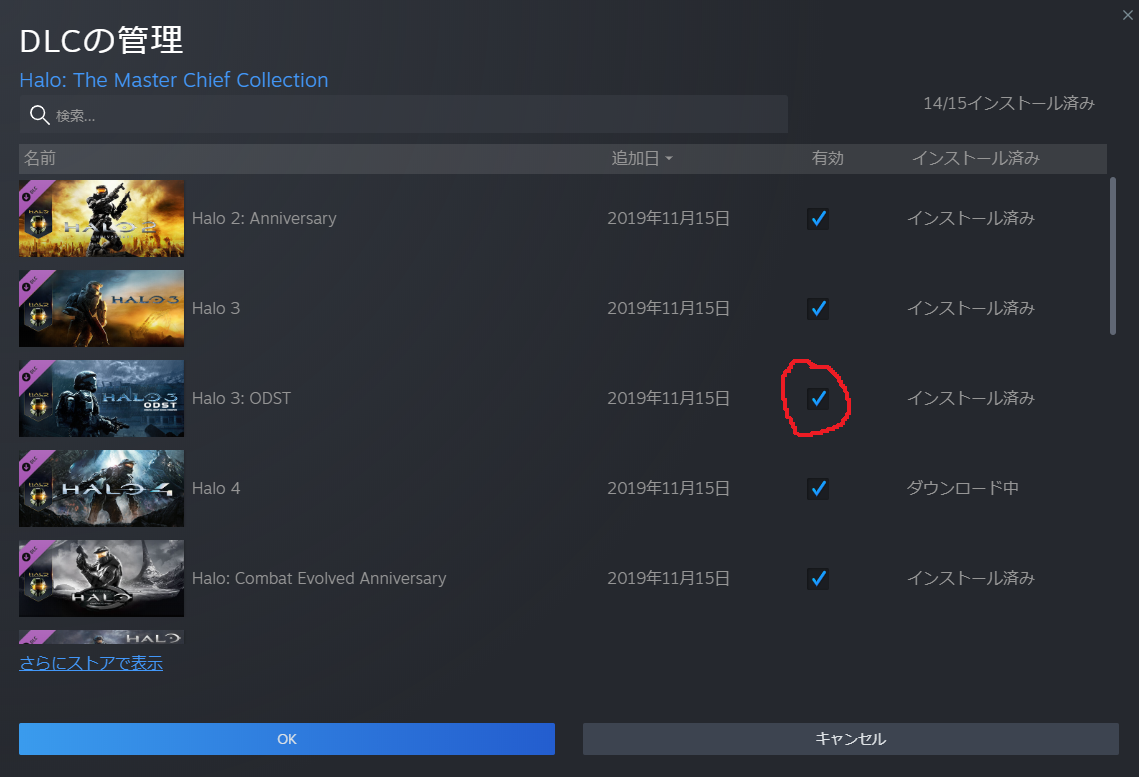Select the Halo 3: ODST name text
This screenshot has height=777, width=1139.
tap(241, 399)
